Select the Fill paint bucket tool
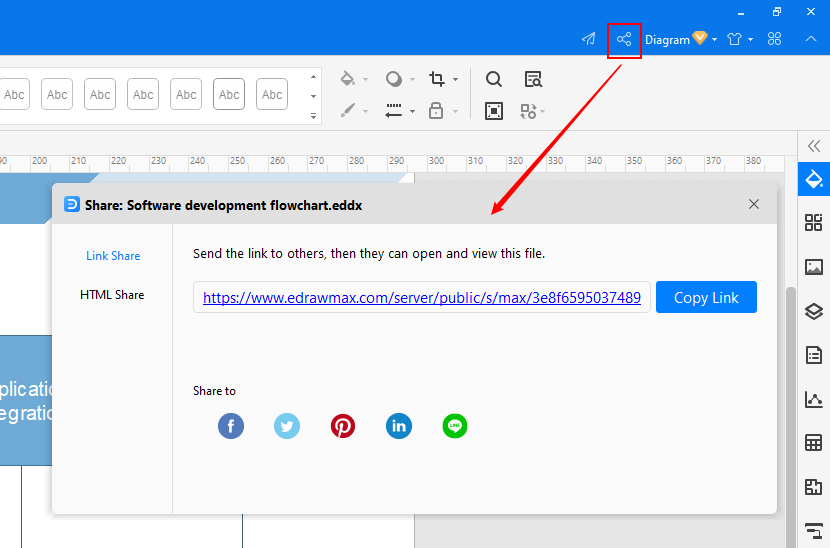This screenshot has width=830, height=548. coord(348,79)
